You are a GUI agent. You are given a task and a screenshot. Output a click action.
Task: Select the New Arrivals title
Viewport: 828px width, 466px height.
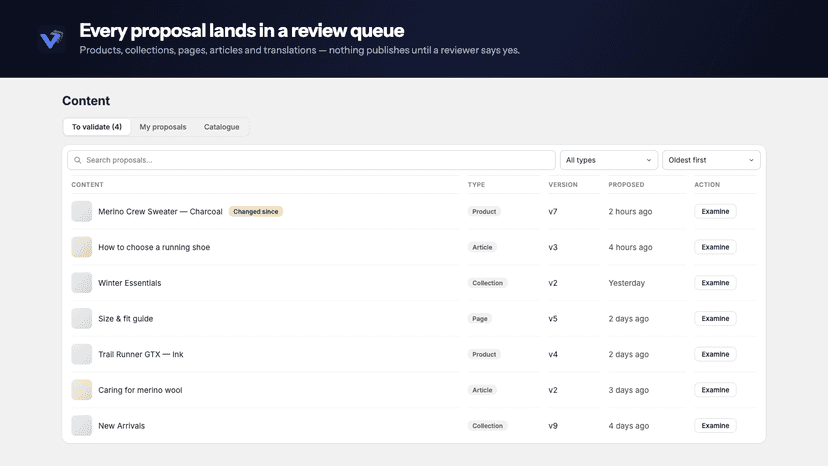click(121, 426)
